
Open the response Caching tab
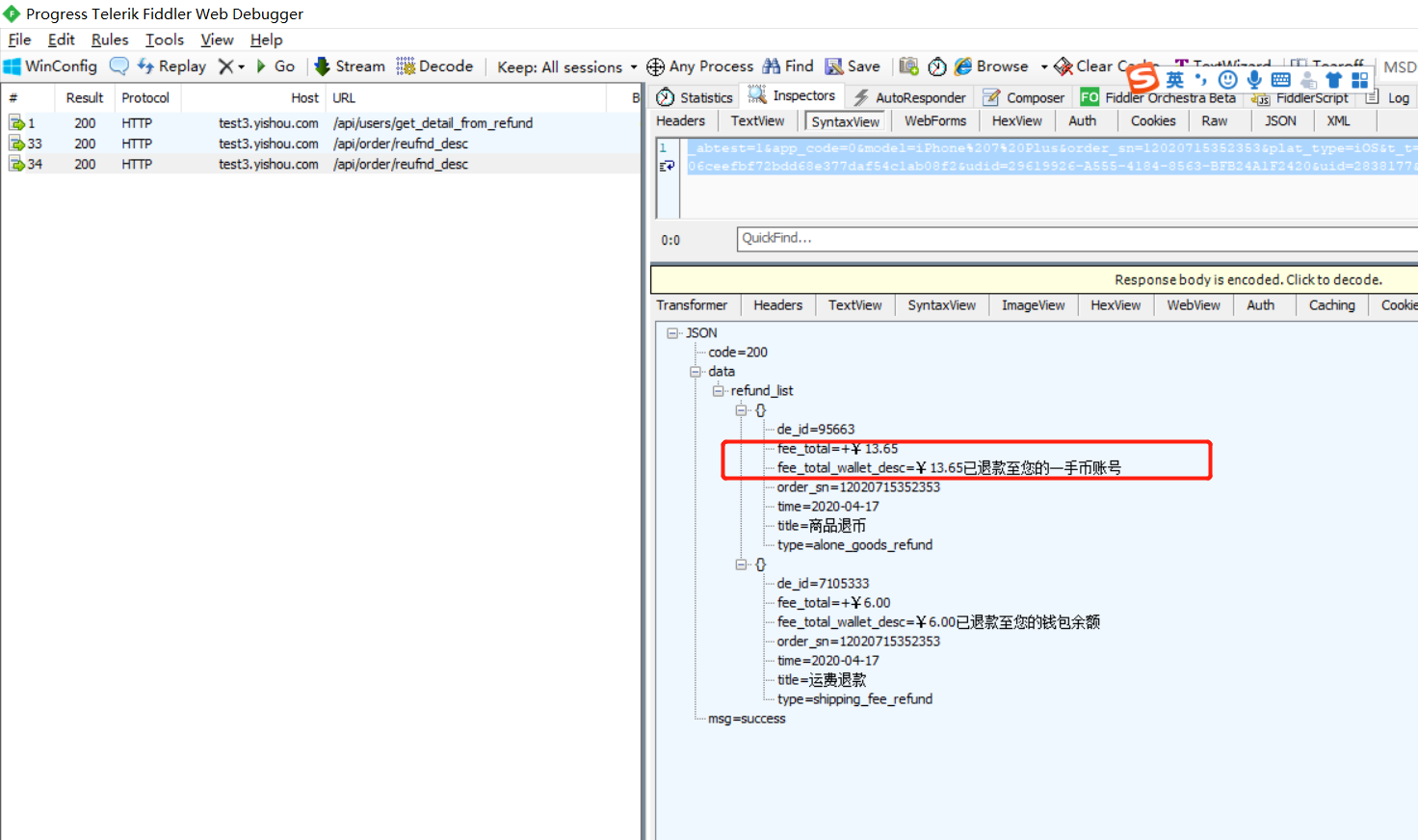[1331, 304]
